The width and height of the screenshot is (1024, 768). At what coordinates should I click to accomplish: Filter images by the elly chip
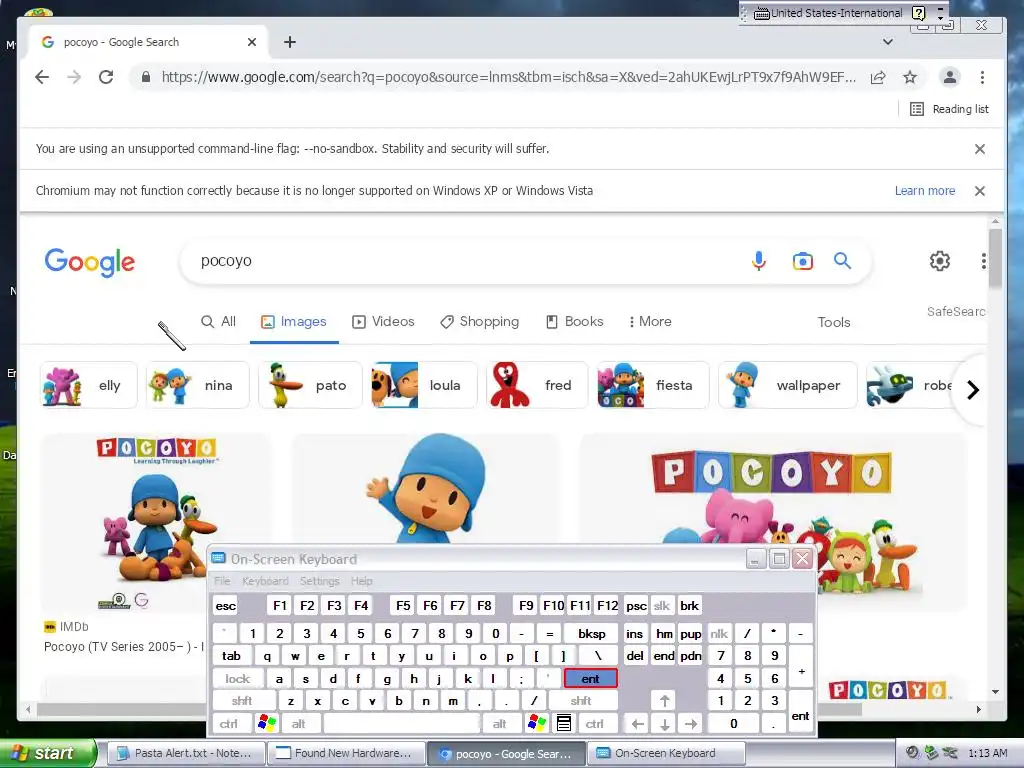(x=89, y=385)
